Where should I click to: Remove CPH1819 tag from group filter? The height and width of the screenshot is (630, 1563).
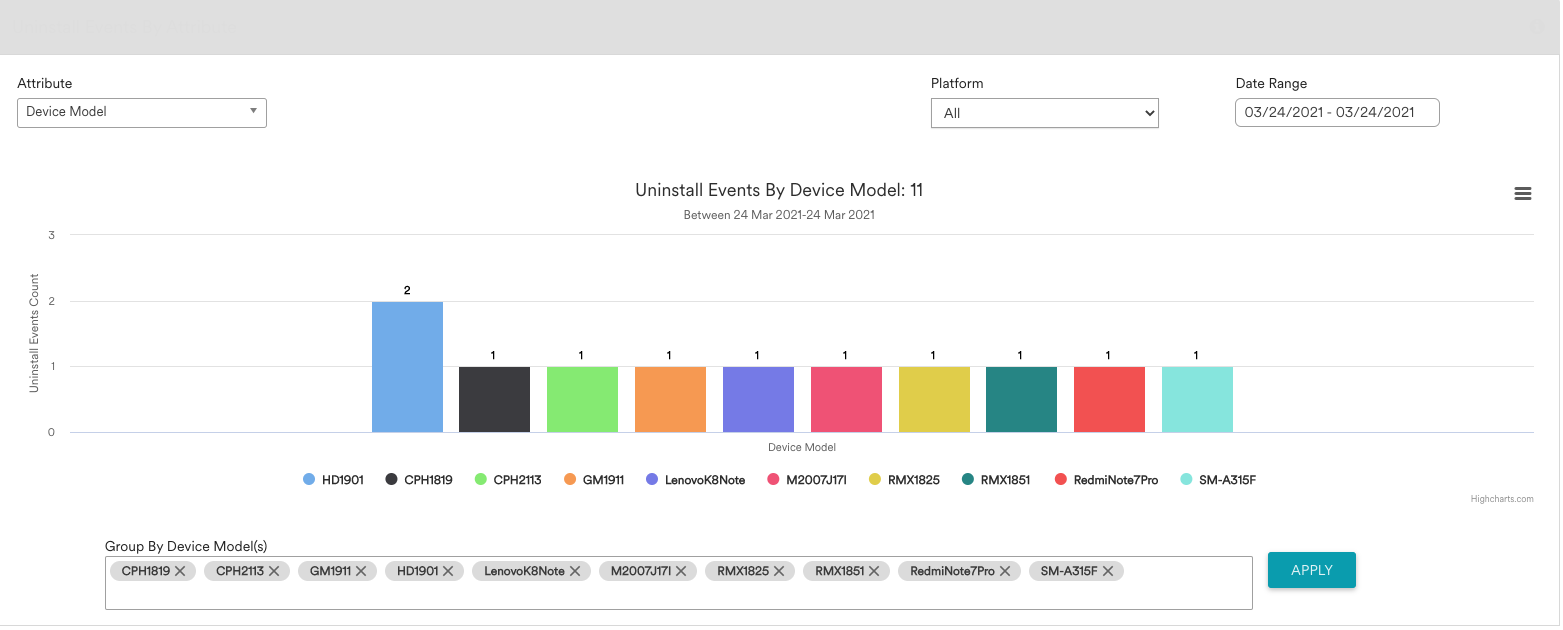[x=180, y=571]
